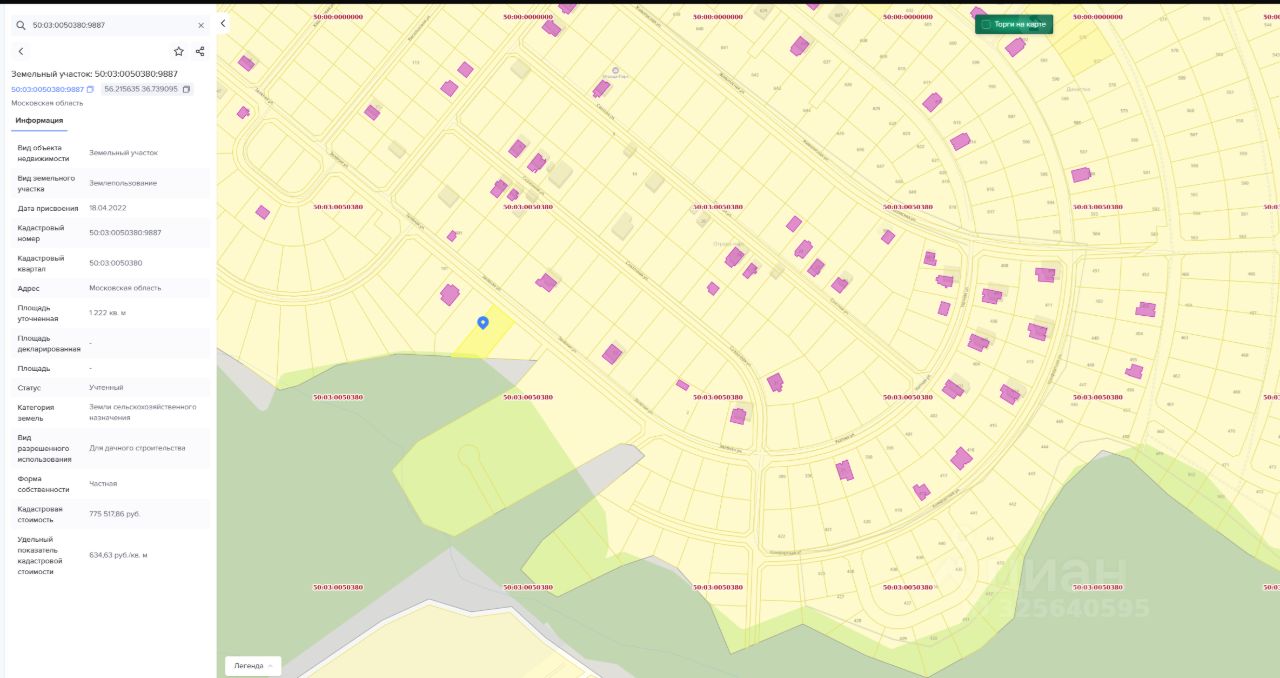Copy the coordinates 56.215635 36.739095
Screen dimensions: 1280x678
pyautogui.click(x=186, y=90)
